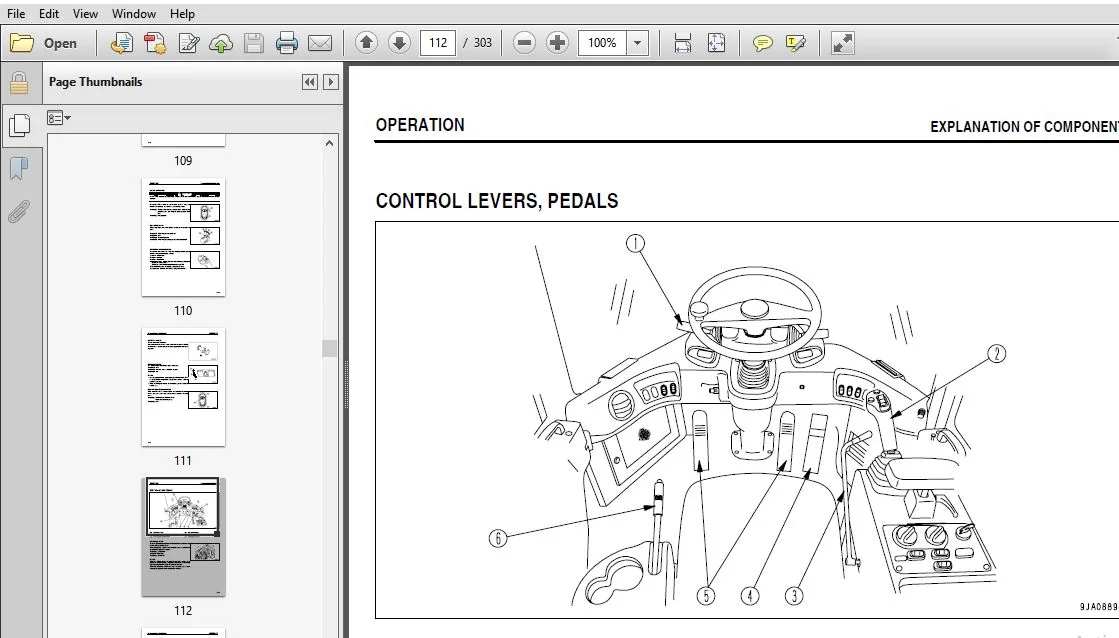Open the Bookmarks panel icon

point(19,169)
